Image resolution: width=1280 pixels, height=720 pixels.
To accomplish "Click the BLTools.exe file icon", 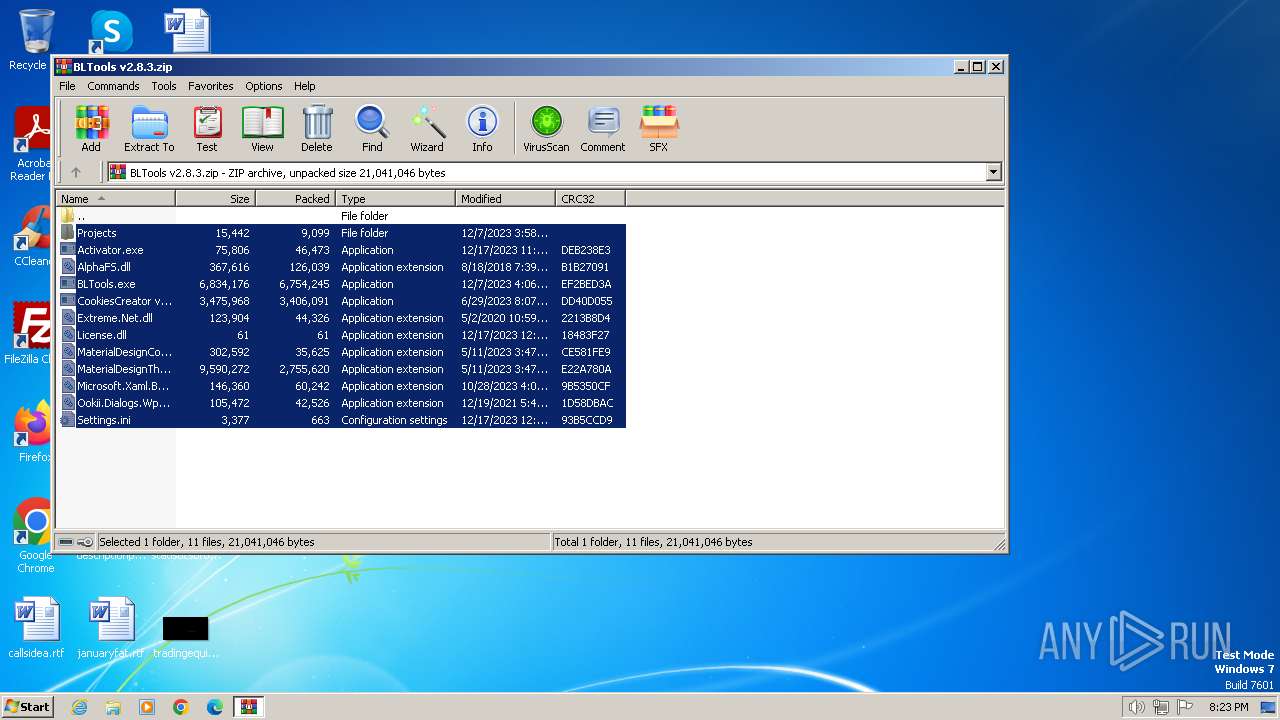I will [x=68, y=284].
